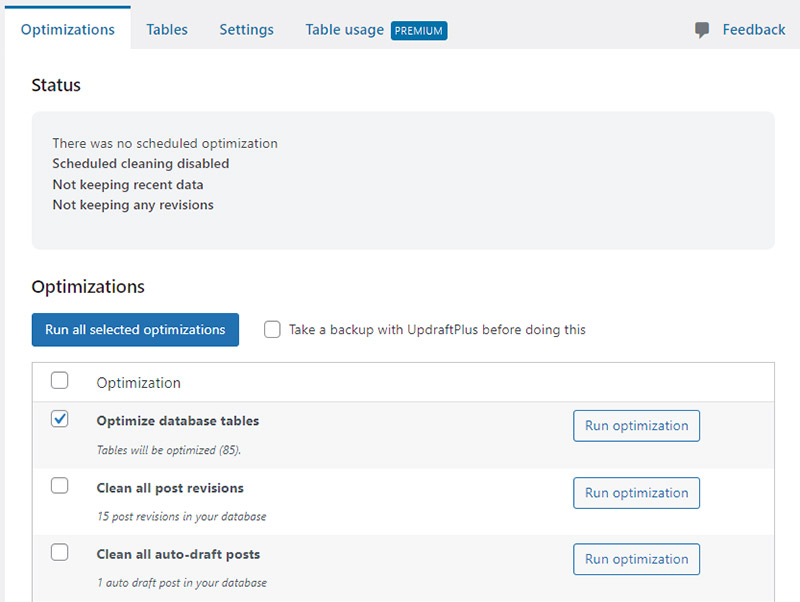Click the Status section heading
Screen dimensions: 800x602
tap(55, 85)
